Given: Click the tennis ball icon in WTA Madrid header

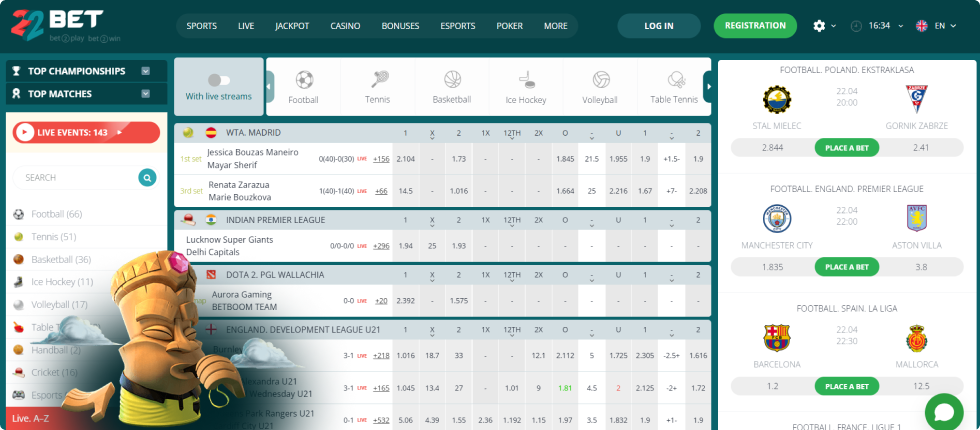Looking at the screenshot, I should point(188,132).
